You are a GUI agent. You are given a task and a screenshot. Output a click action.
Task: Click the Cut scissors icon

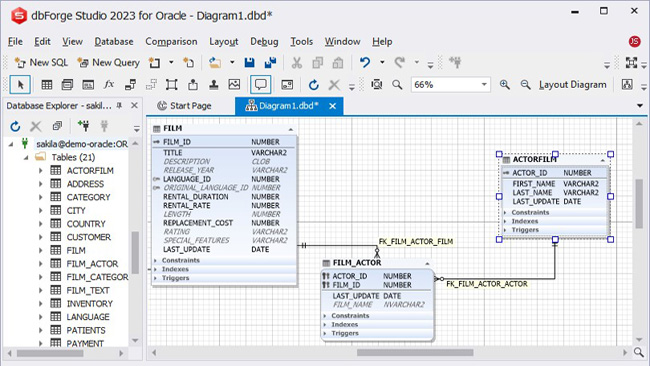click(x=297, y=63)
